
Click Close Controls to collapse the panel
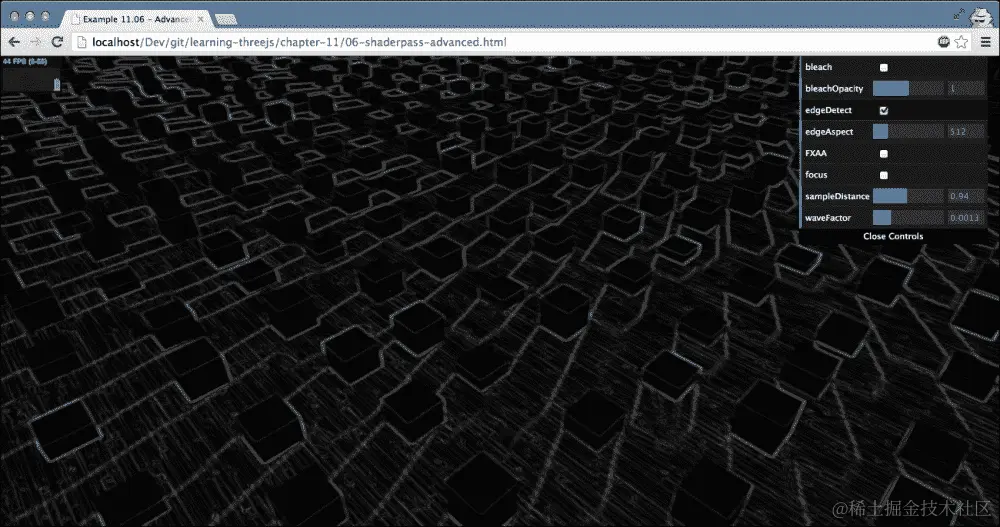893,236
